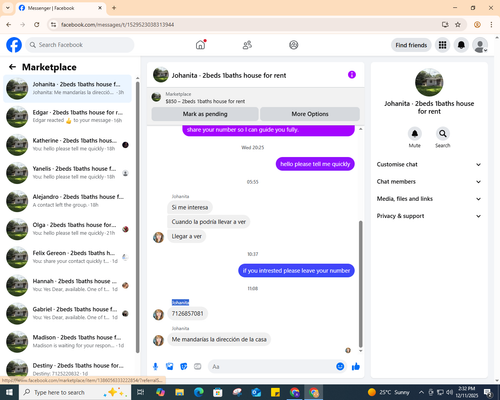This screenshot has height=400, width=500.
Task: Click the Windows taskbar search box
Action: [x=75, y=392]
